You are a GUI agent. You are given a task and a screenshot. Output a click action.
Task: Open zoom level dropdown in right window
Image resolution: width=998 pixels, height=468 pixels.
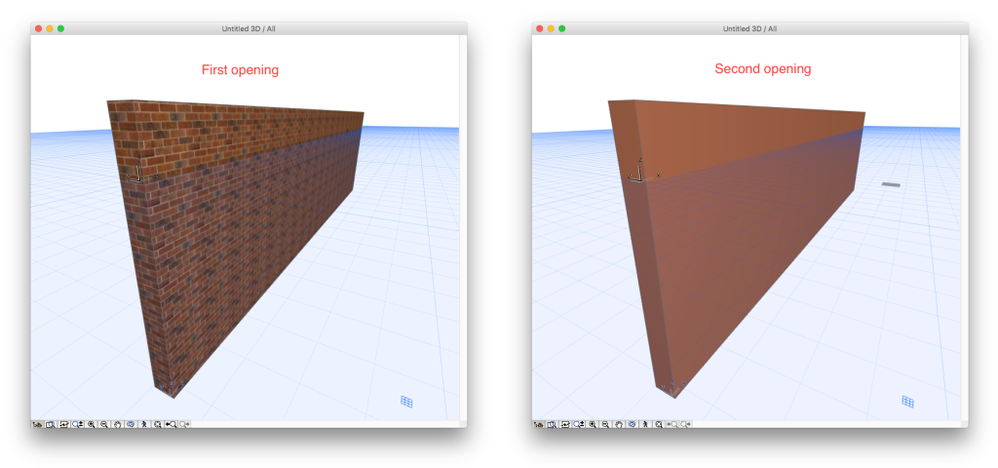click(x=579, y=424)
